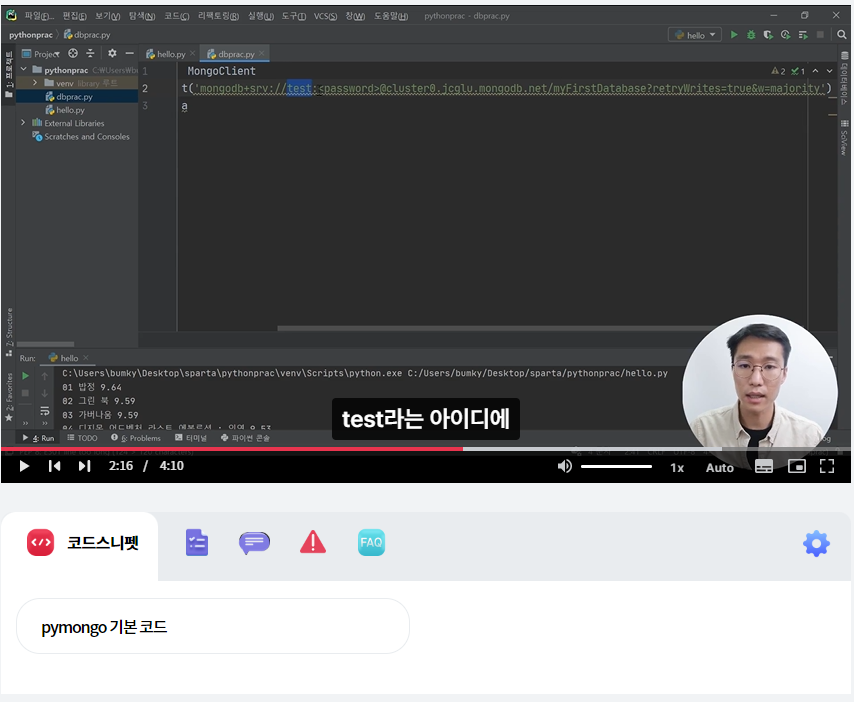854x702 pixels.
Task: Run with the green toolbar play icon
Action: click(x=734, y=35)
